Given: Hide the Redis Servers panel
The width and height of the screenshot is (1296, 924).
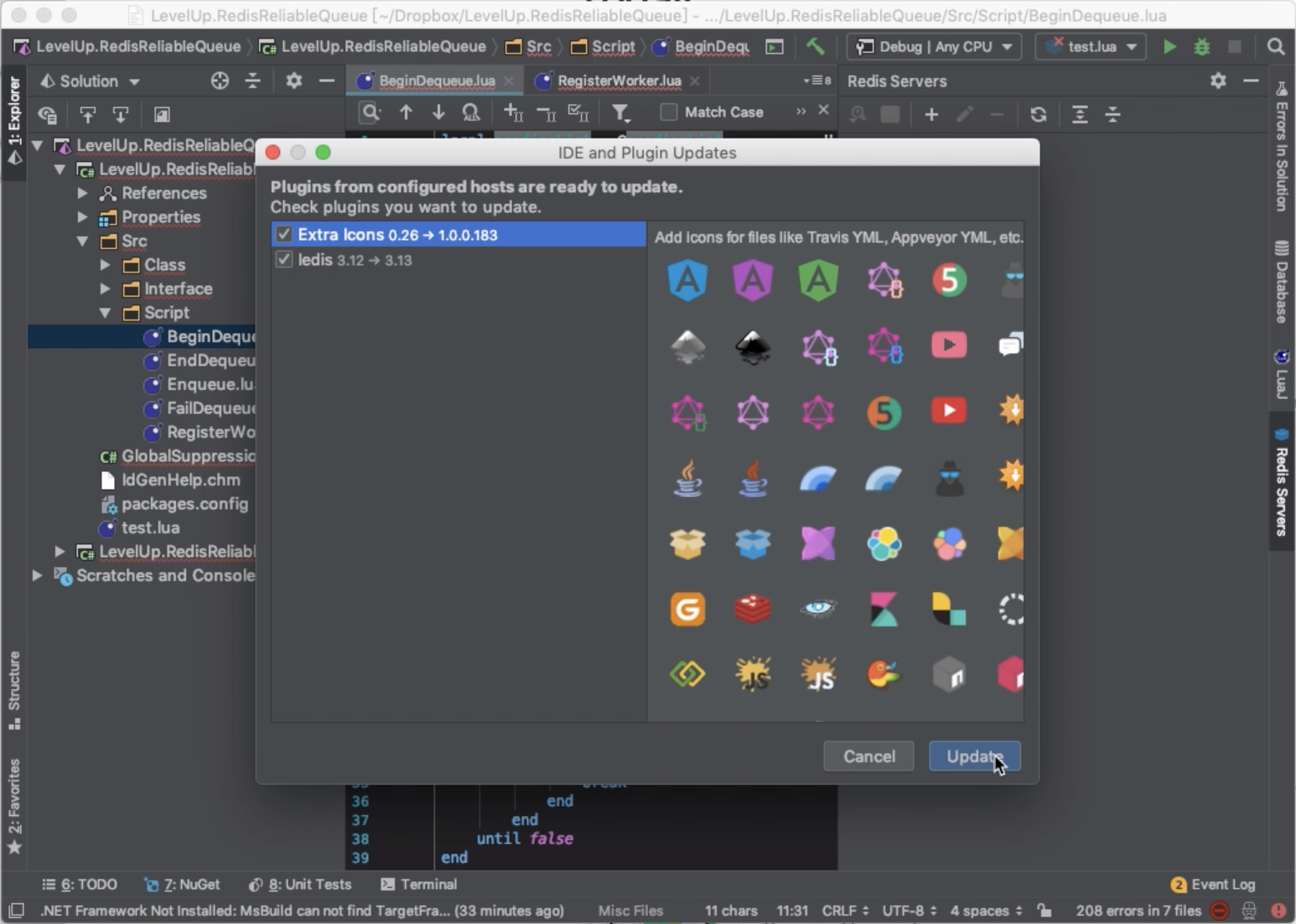Looking at the screenshot, I should tap(1251, 80).
